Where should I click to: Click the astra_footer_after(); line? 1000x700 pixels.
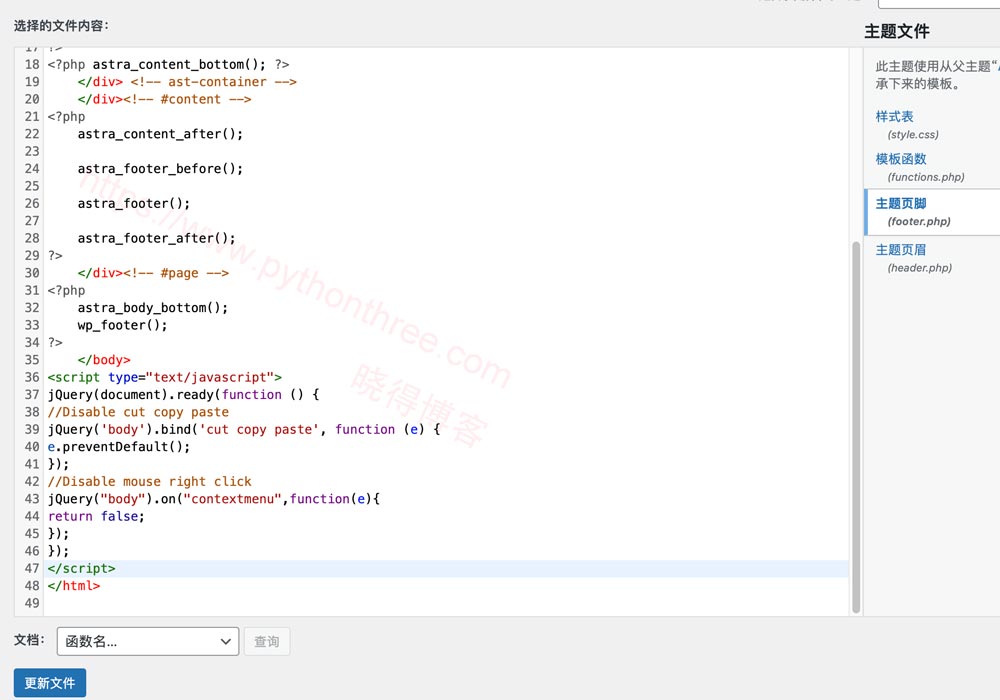(x=157, y=238)
